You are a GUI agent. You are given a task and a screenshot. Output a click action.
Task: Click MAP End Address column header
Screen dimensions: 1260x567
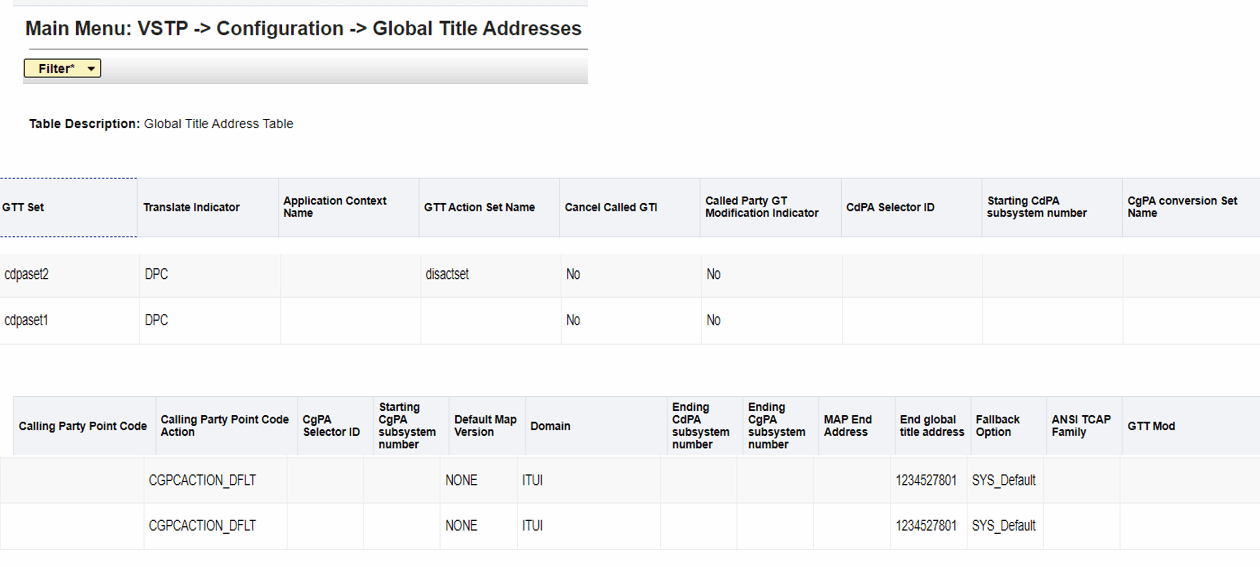click(x=856, y=426)
